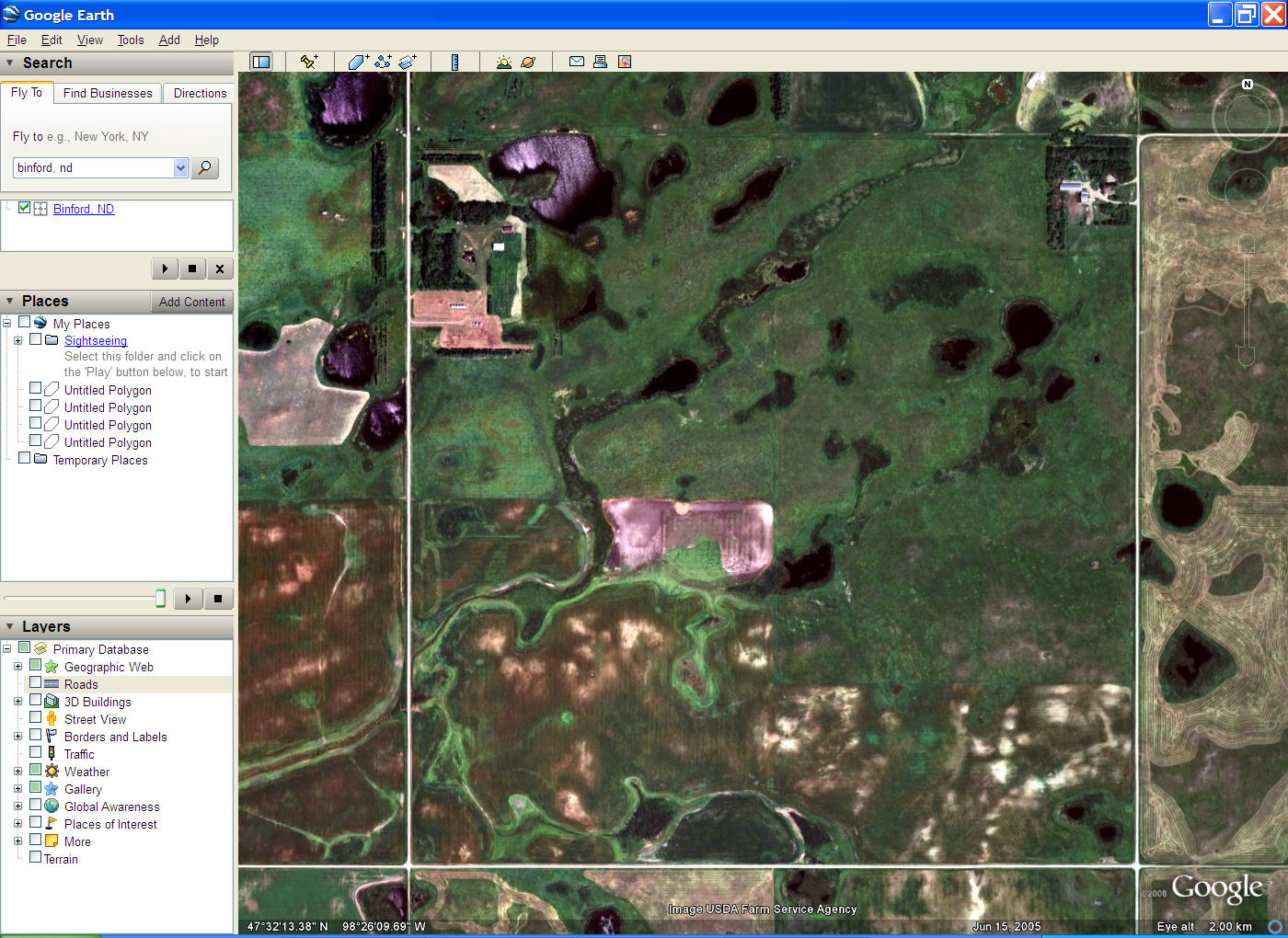The image size is (1288, 938).
Task: Toggle the sidebar visibility icon
Action: [261, 62]
